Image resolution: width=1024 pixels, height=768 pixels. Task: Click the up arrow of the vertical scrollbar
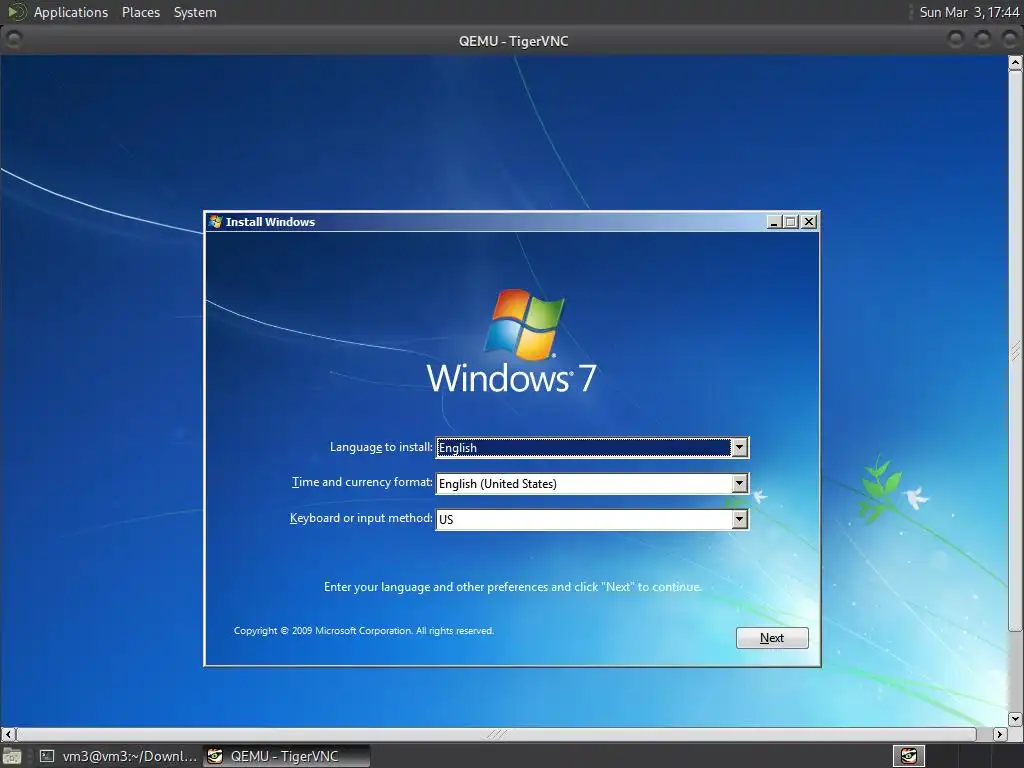[1016, 63]
